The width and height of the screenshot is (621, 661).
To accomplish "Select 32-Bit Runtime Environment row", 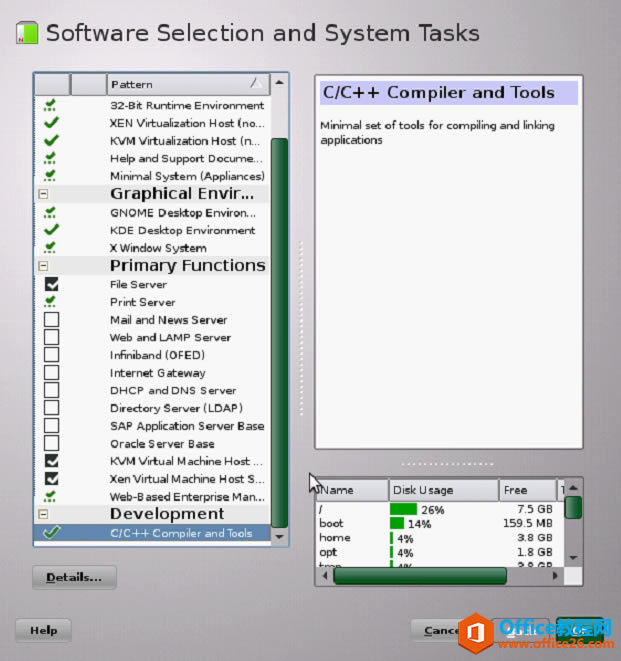I will pos(152,105).
